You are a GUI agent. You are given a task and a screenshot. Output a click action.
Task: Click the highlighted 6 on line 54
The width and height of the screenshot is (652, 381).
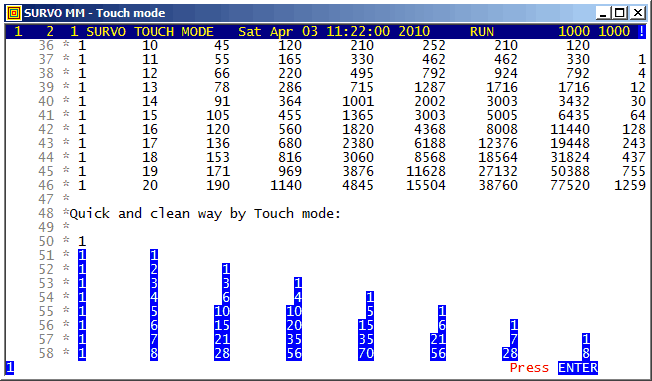coord(226,297)
